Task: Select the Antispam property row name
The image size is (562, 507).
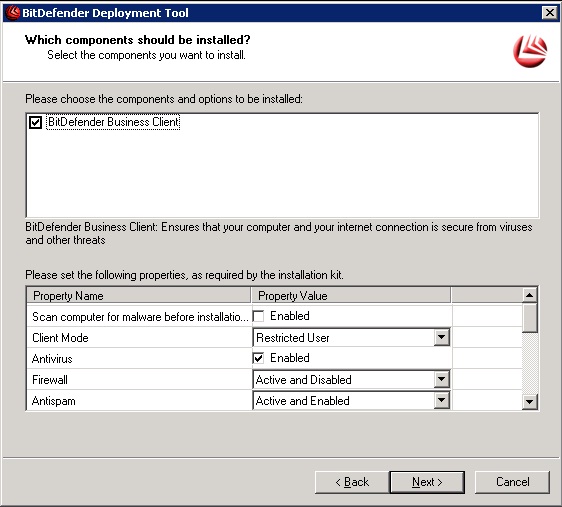Action: click(53, 401)
